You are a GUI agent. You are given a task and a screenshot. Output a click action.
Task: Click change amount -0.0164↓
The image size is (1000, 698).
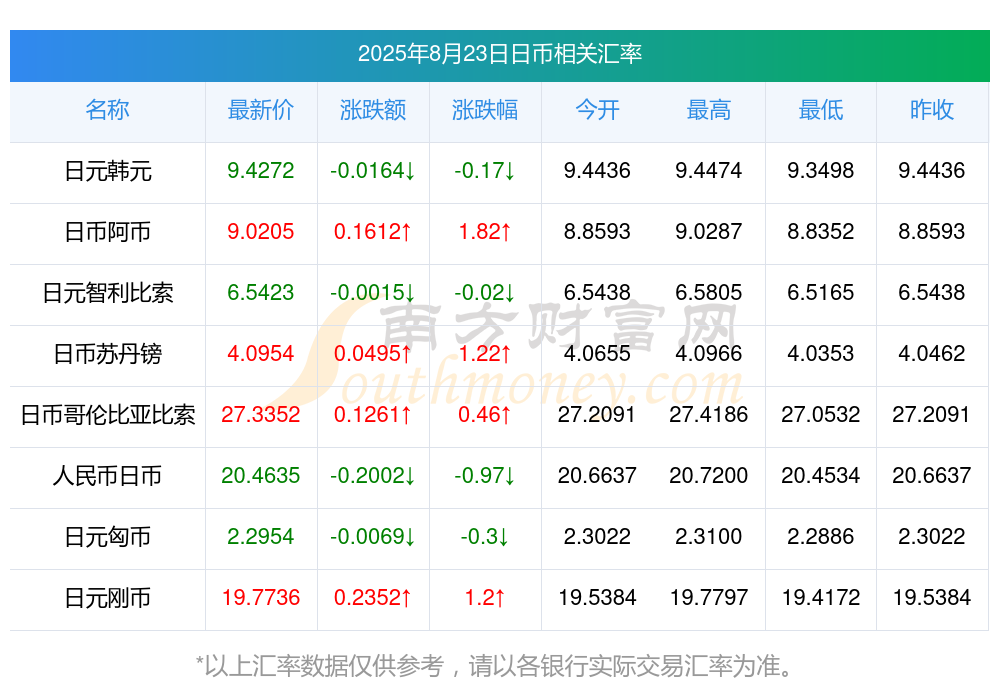373,170
